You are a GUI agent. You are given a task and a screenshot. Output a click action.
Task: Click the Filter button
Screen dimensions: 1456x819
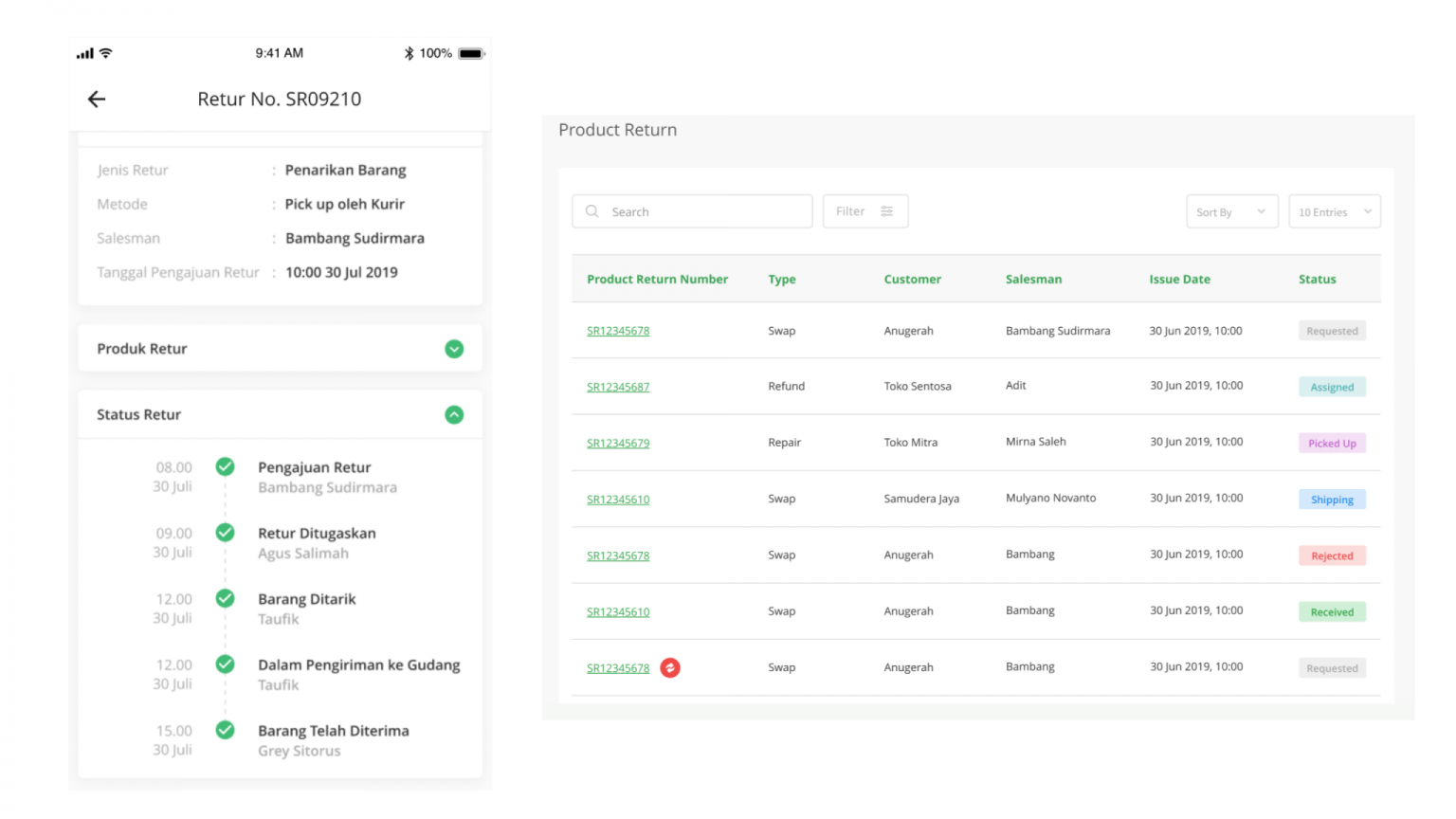864,211
